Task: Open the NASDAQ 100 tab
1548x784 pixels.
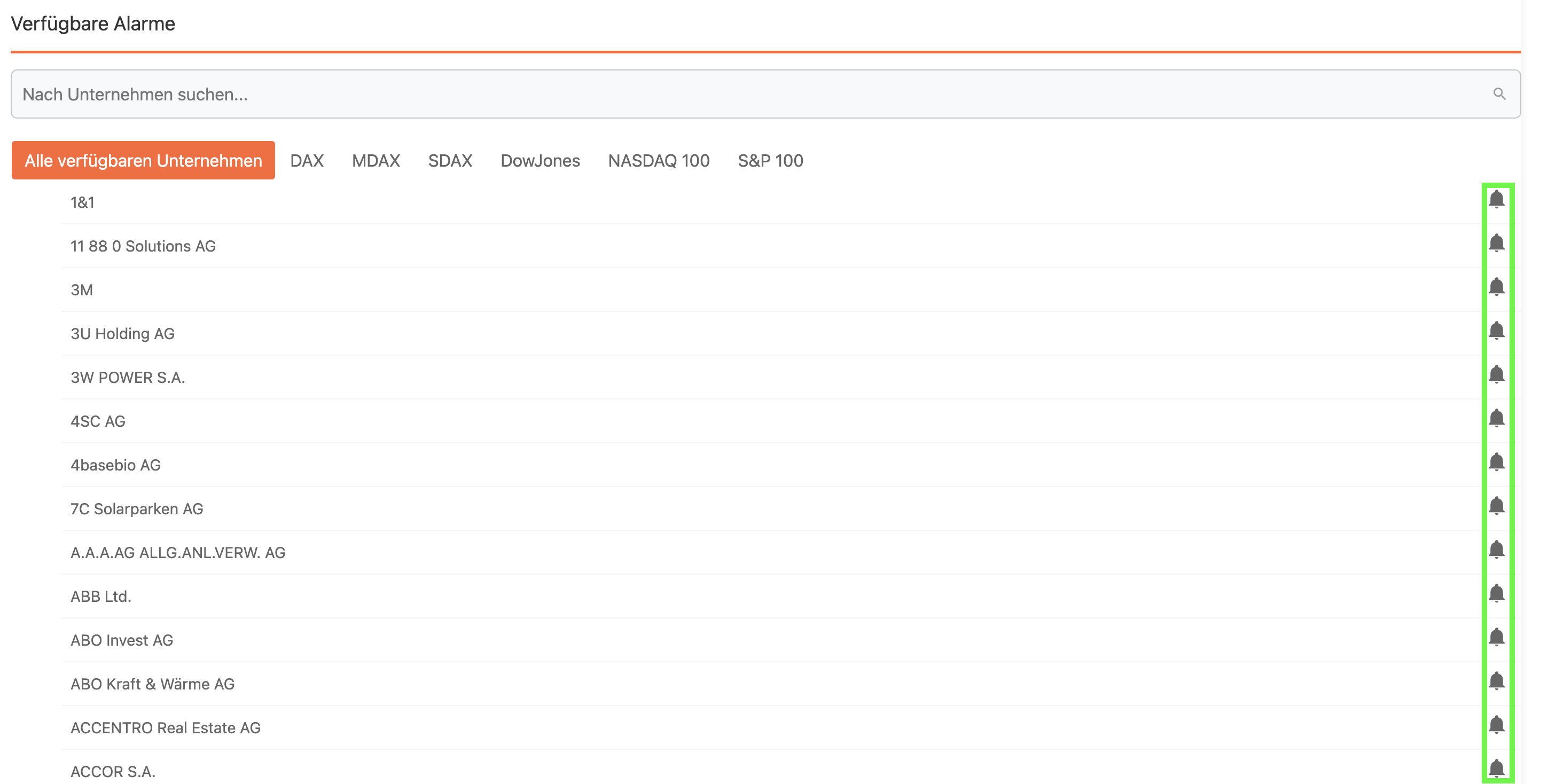Action: click(x=659, y=160)
